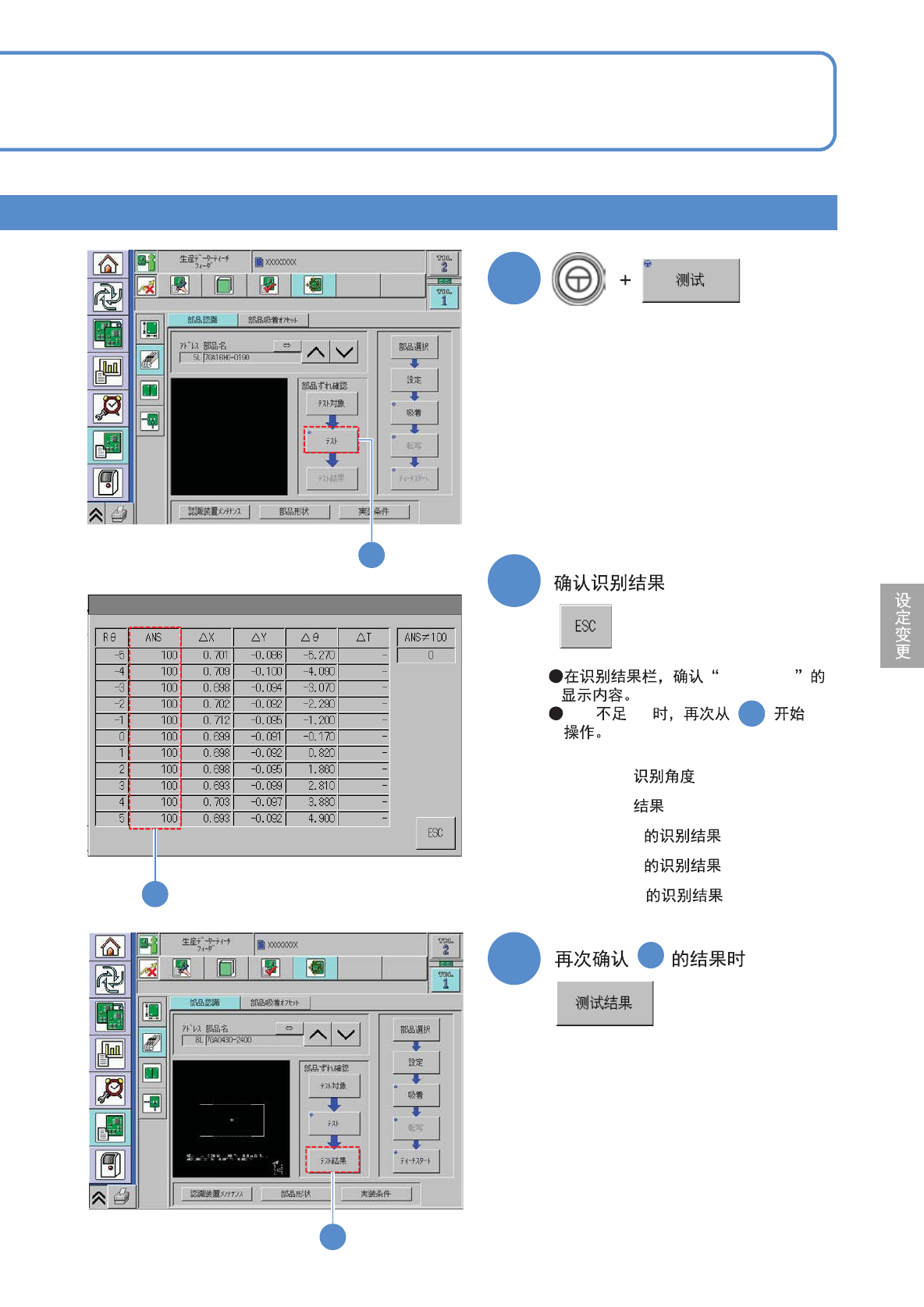This screenshot has height=1307, width=924.
Task: Select board edit pencil icon, top screen (7GA16H0-0190)
Action: 179,286
